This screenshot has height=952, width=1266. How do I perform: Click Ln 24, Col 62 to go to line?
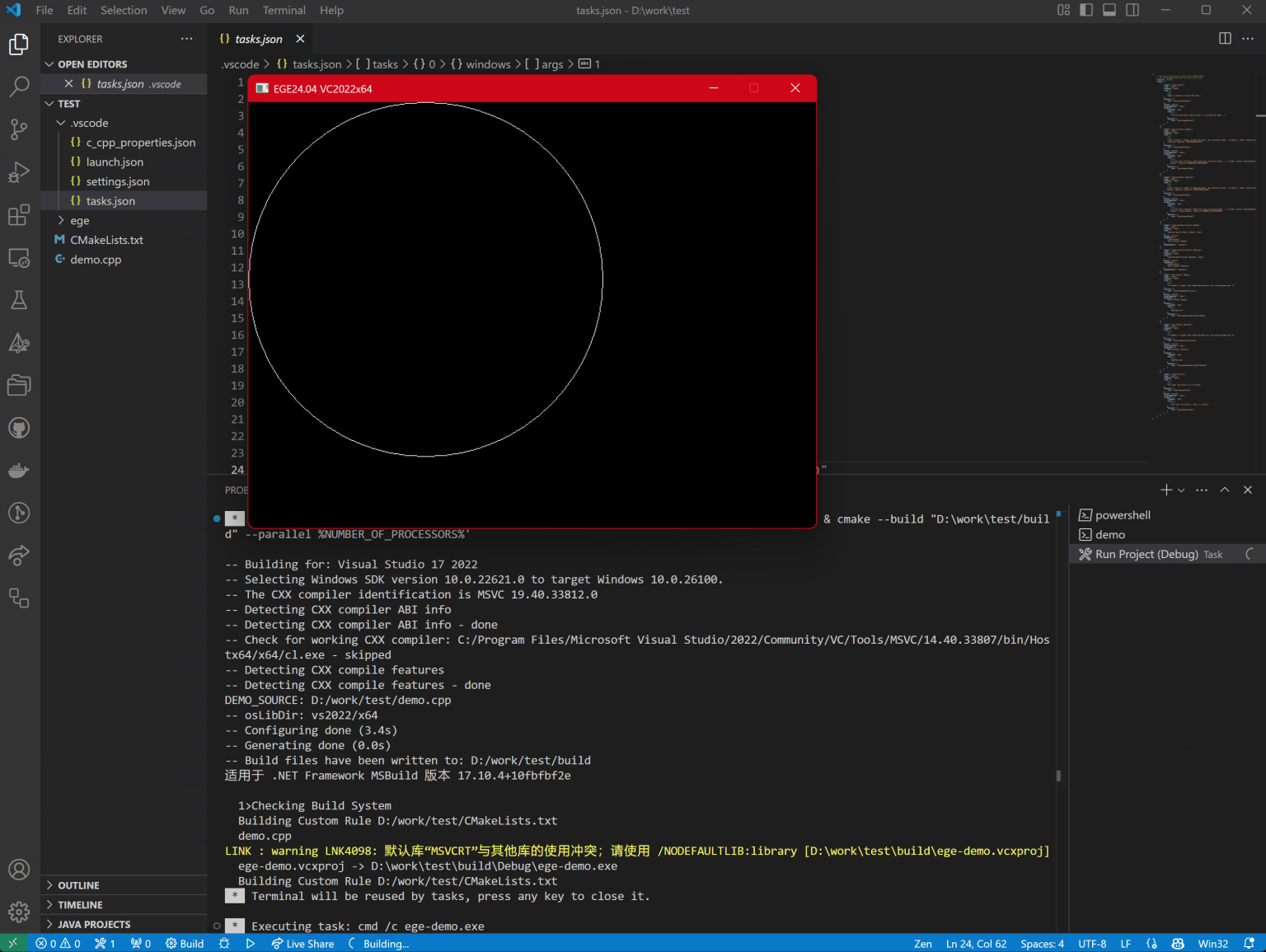click(976, 943)
